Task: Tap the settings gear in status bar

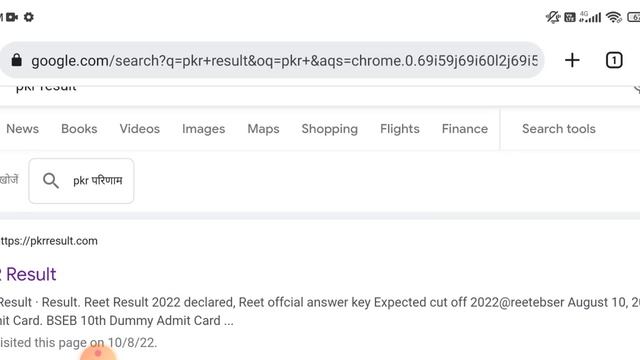Action: click(29, 17)
